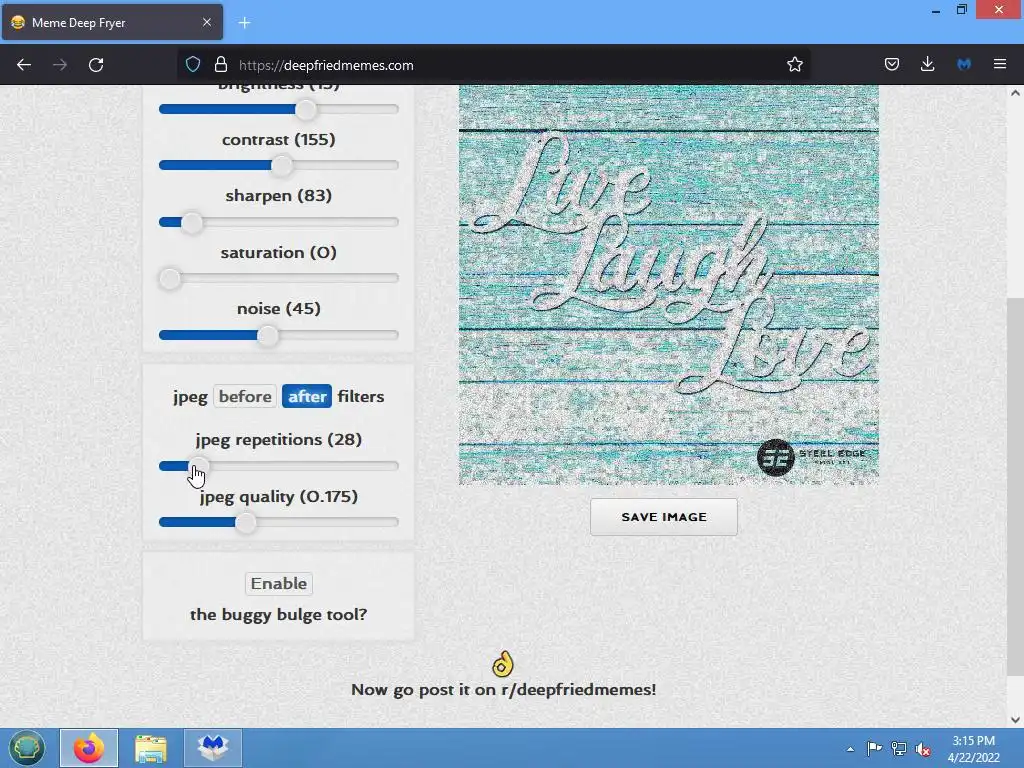The width and height of the screenshot is (1024, 768).
Task: Open the Firefox hamburger menu
Action: tap(1000, 65)
